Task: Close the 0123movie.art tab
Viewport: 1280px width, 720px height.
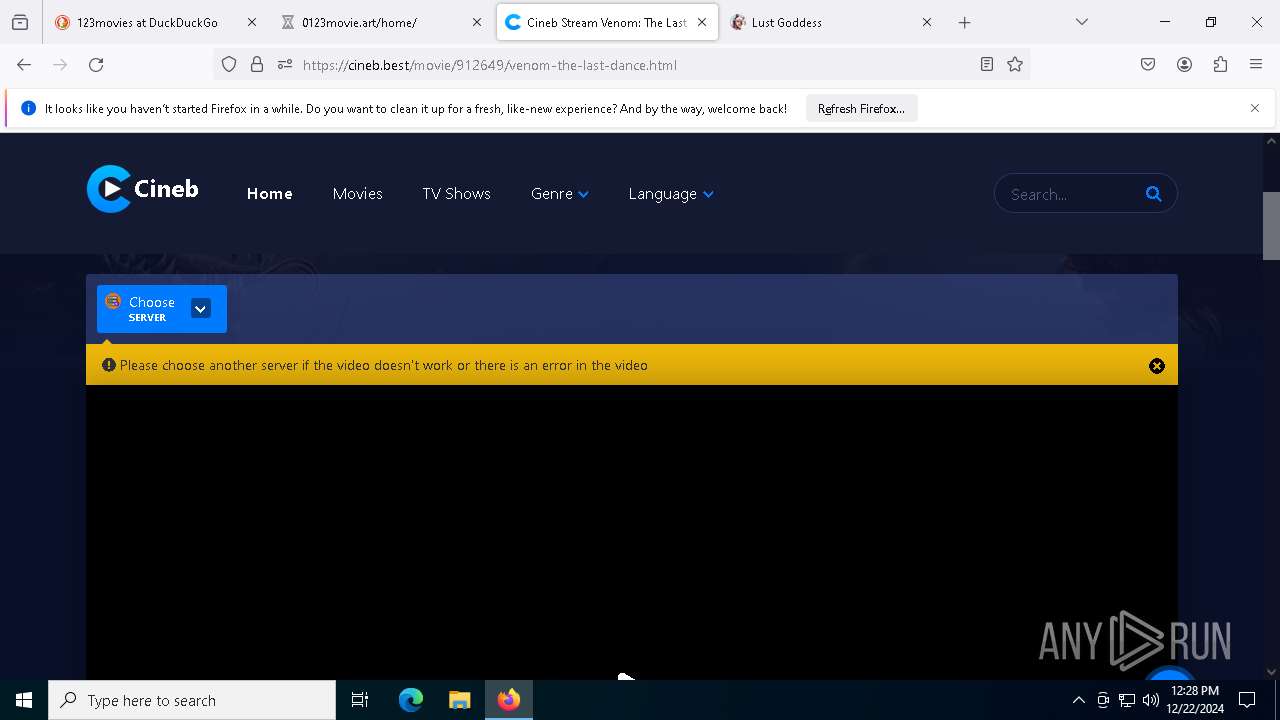Action: point(477,22)
